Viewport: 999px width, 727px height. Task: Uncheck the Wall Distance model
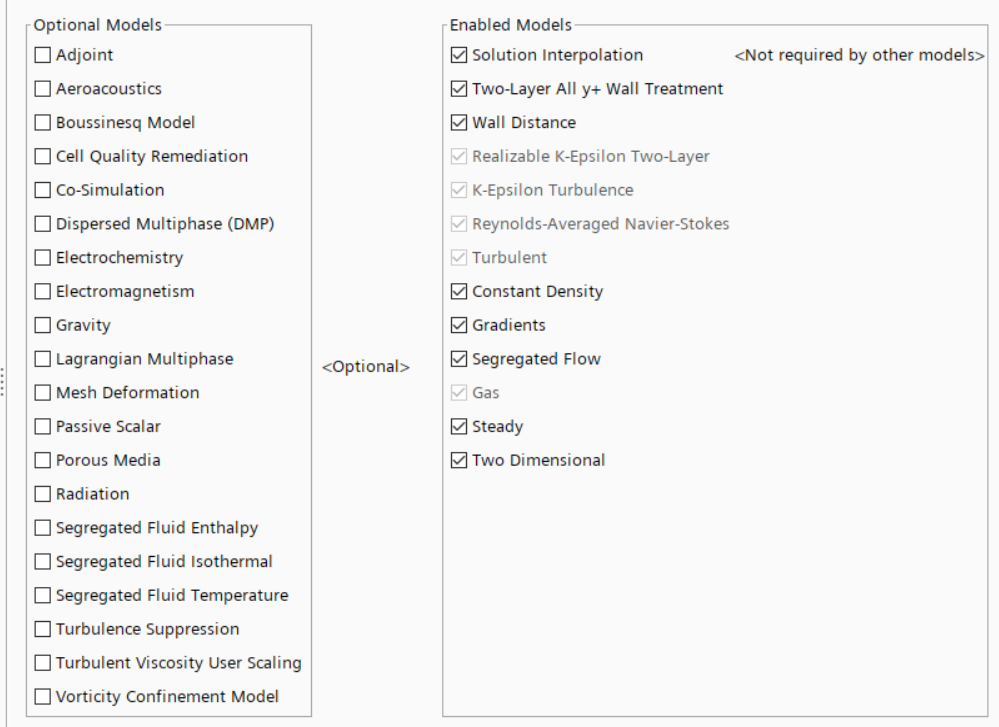(459, 123)
